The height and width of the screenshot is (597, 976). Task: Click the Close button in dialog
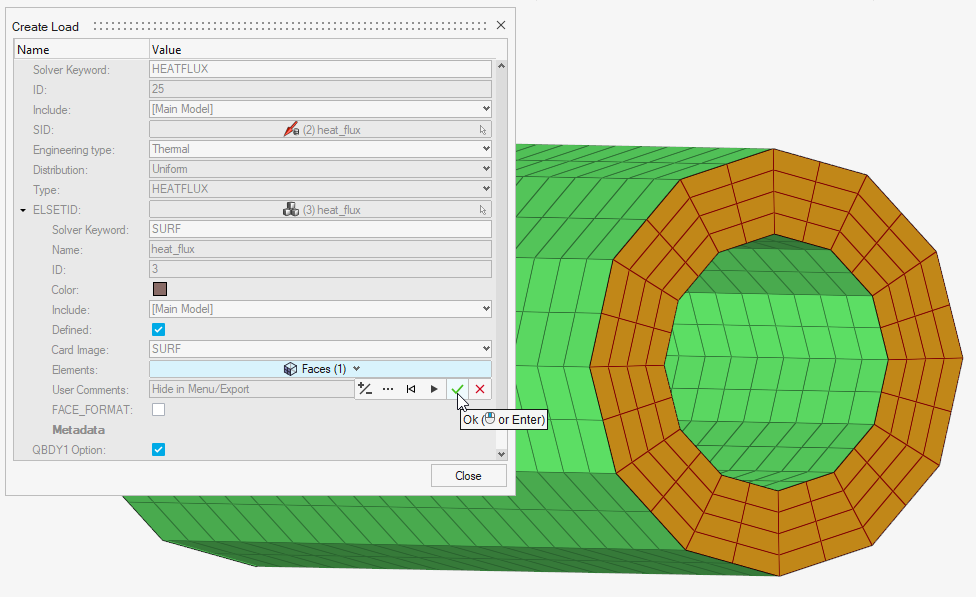point(468,476)
